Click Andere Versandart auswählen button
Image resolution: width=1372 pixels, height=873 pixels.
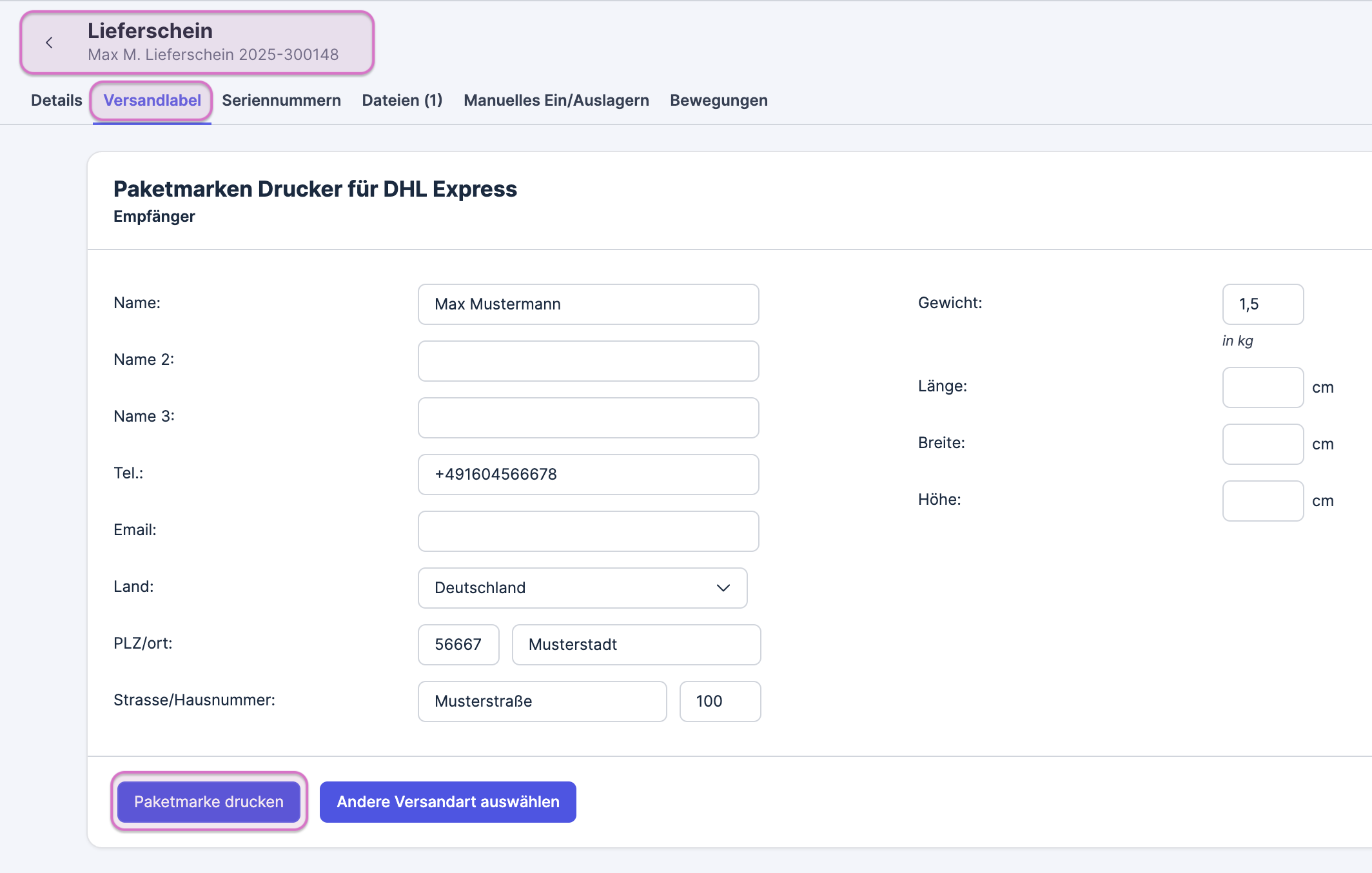(x=447, y=801)
